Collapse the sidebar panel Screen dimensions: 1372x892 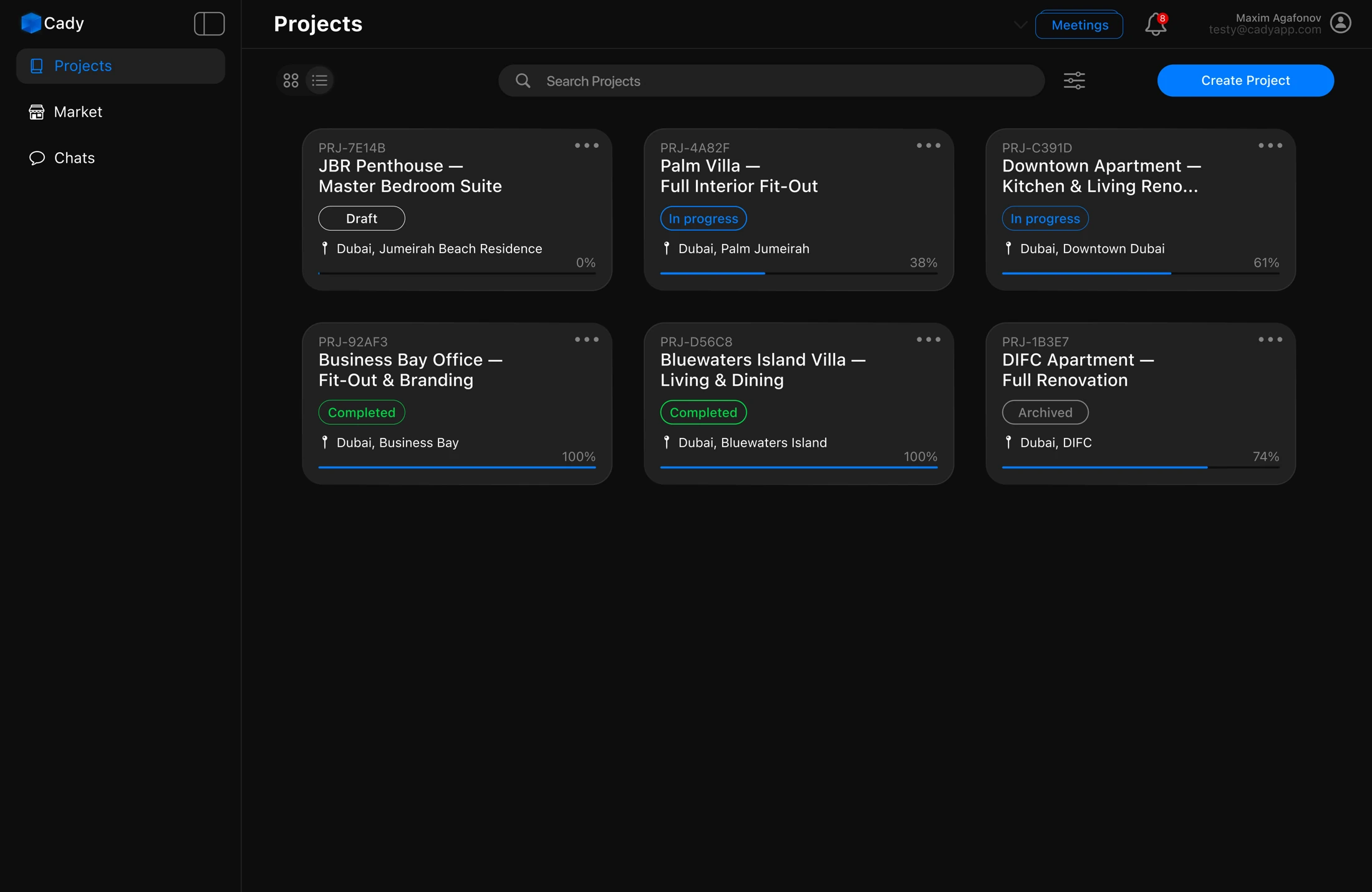[x=209, y=24]
